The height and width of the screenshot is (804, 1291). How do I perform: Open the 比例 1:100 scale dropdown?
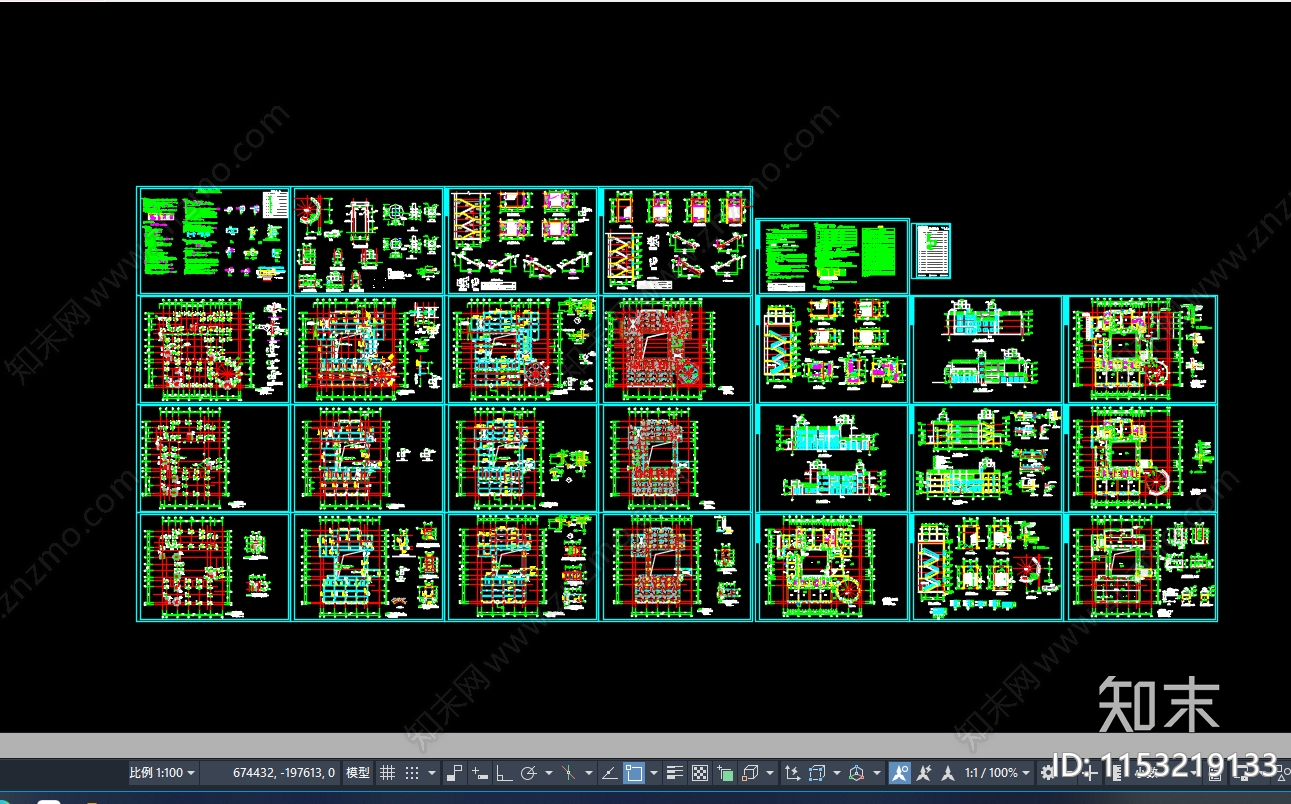tap(162, 772)
